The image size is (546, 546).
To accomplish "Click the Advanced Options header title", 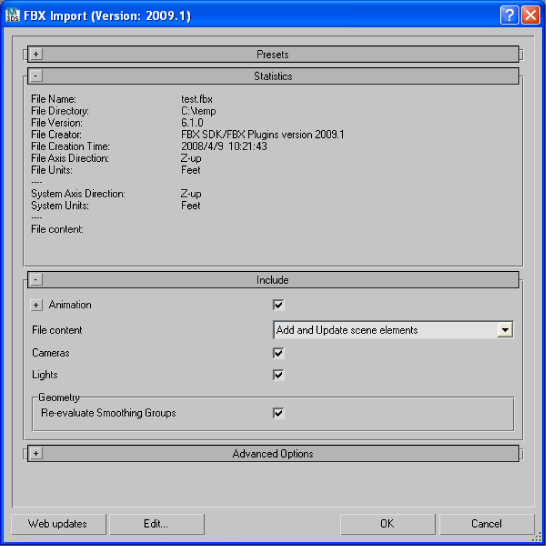I will coord(273,454).
